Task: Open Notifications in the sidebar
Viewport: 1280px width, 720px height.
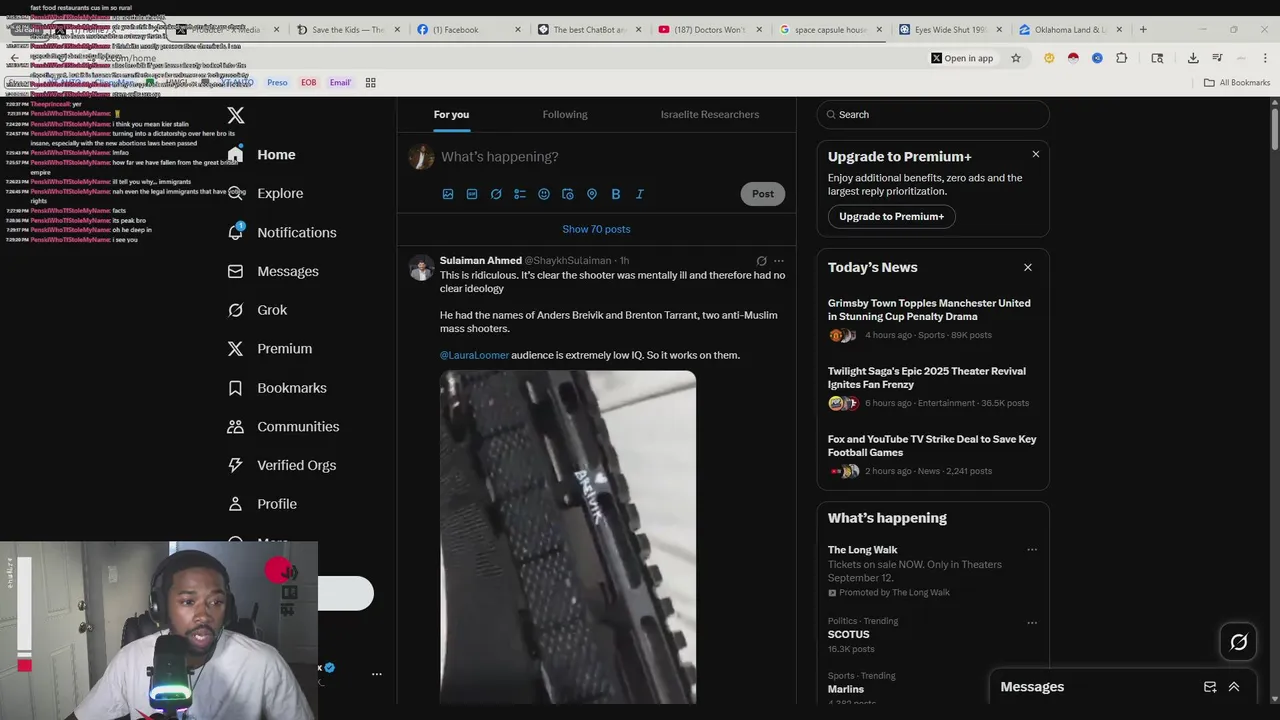Action: tap(283, 232)
